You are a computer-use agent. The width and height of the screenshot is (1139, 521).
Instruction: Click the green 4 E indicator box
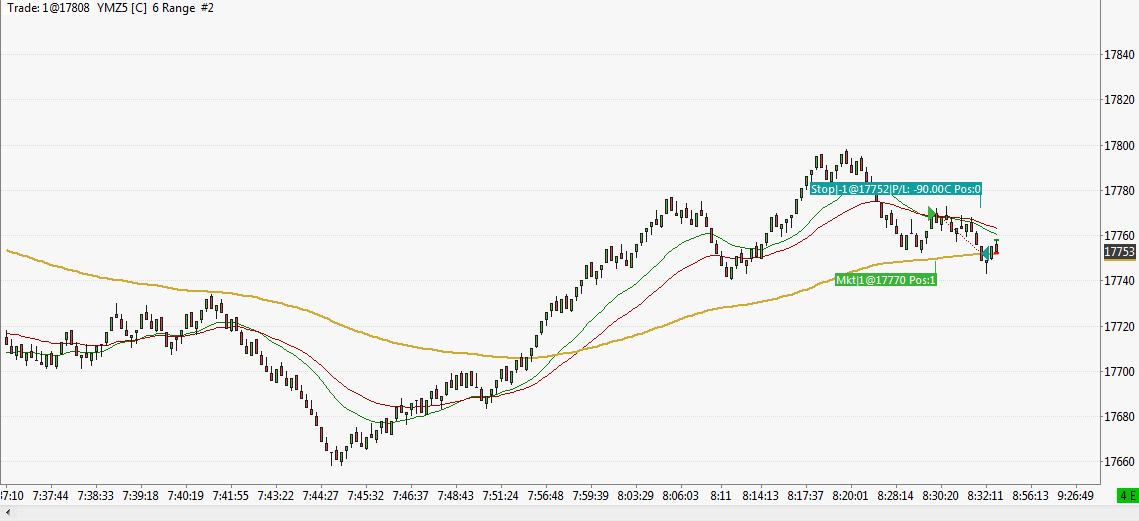1127,496
